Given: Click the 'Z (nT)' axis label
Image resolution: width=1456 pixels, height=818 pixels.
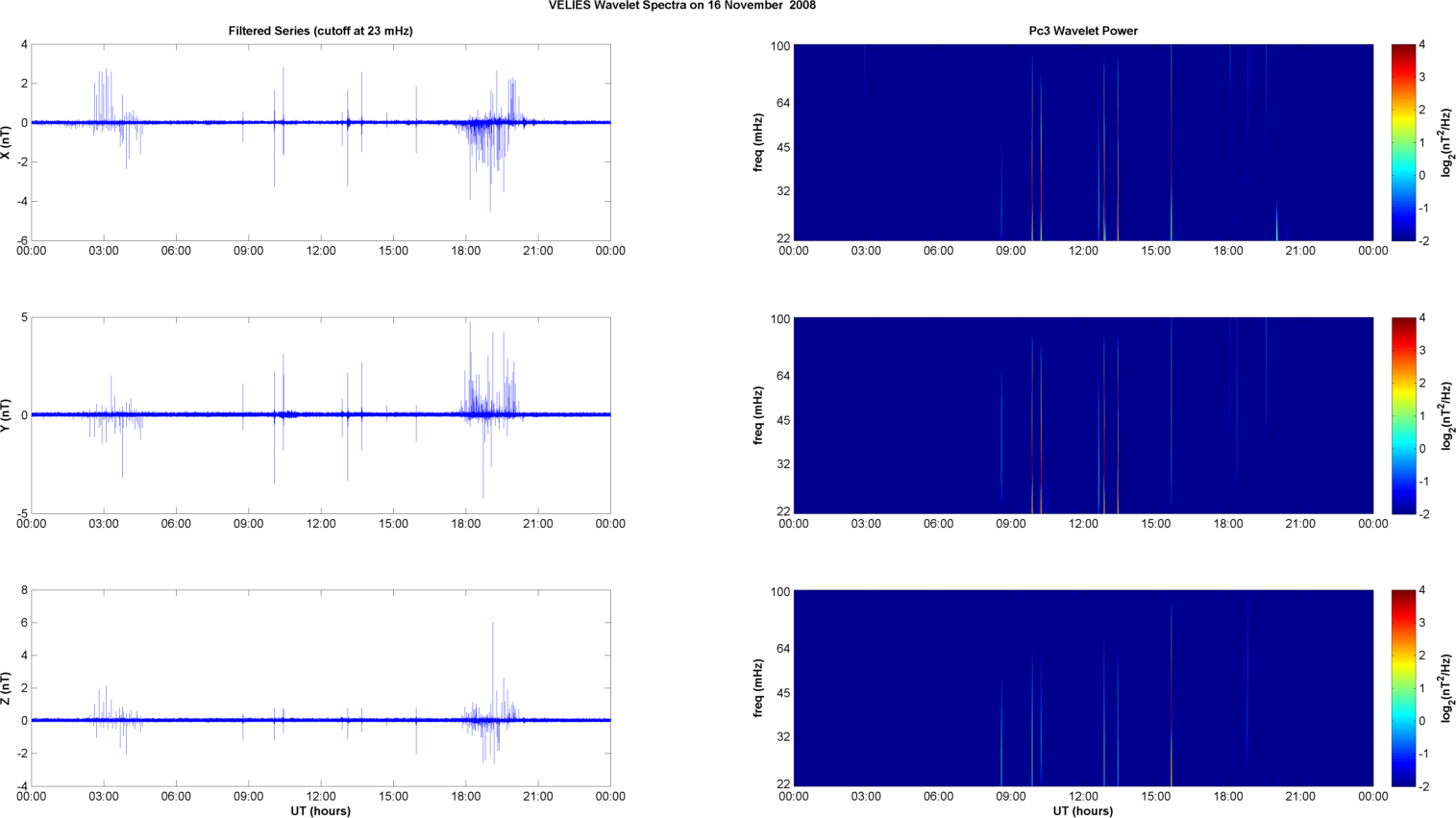Looking at the screenshot, I should tap(7, 688).
